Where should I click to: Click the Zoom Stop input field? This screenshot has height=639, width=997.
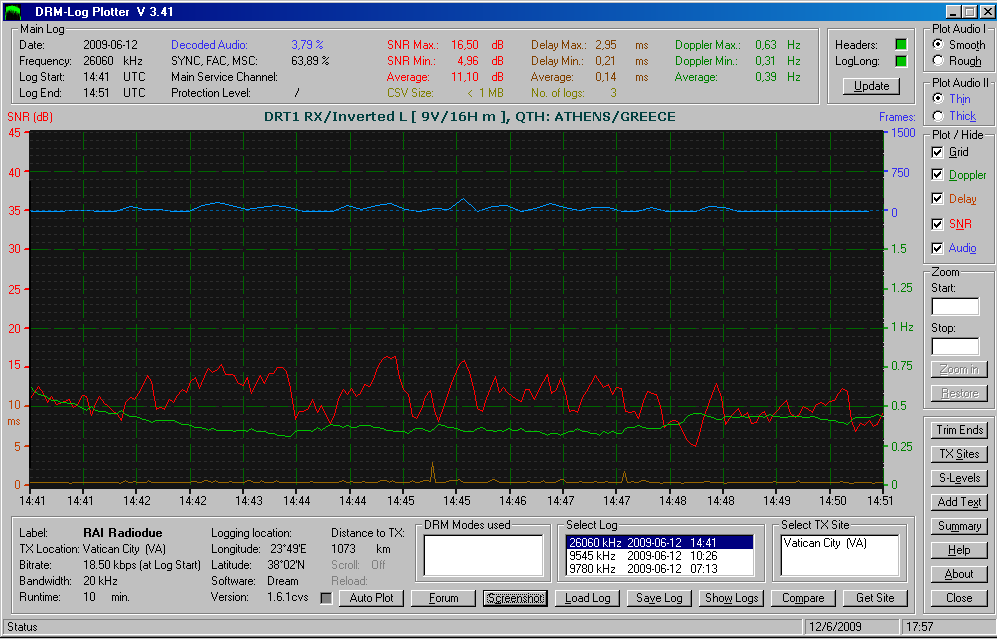coord(955,347)
